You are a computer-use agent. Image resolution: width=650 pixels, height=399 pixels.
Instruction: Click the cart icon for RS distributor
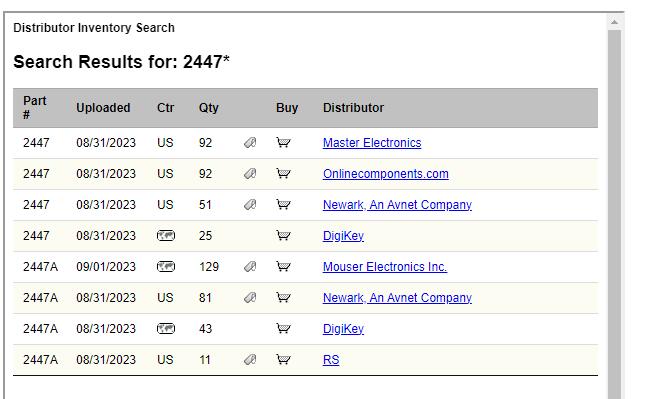pos(284,360)
